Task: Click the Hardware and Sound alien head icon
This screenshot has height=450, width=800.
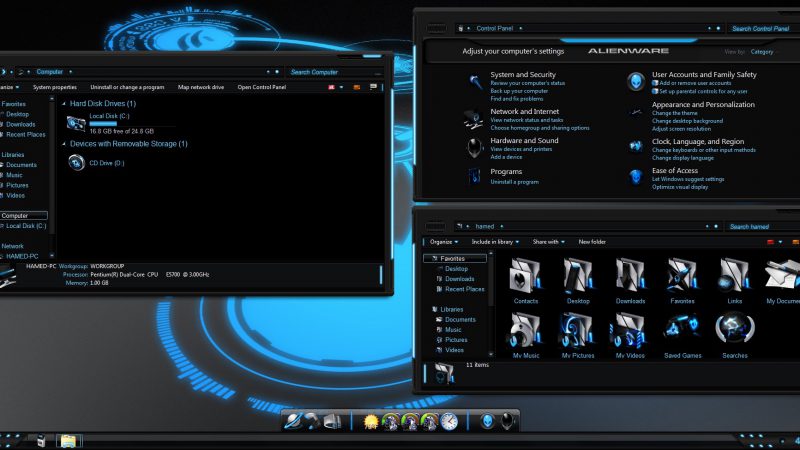Action: (x=474, y=147)
